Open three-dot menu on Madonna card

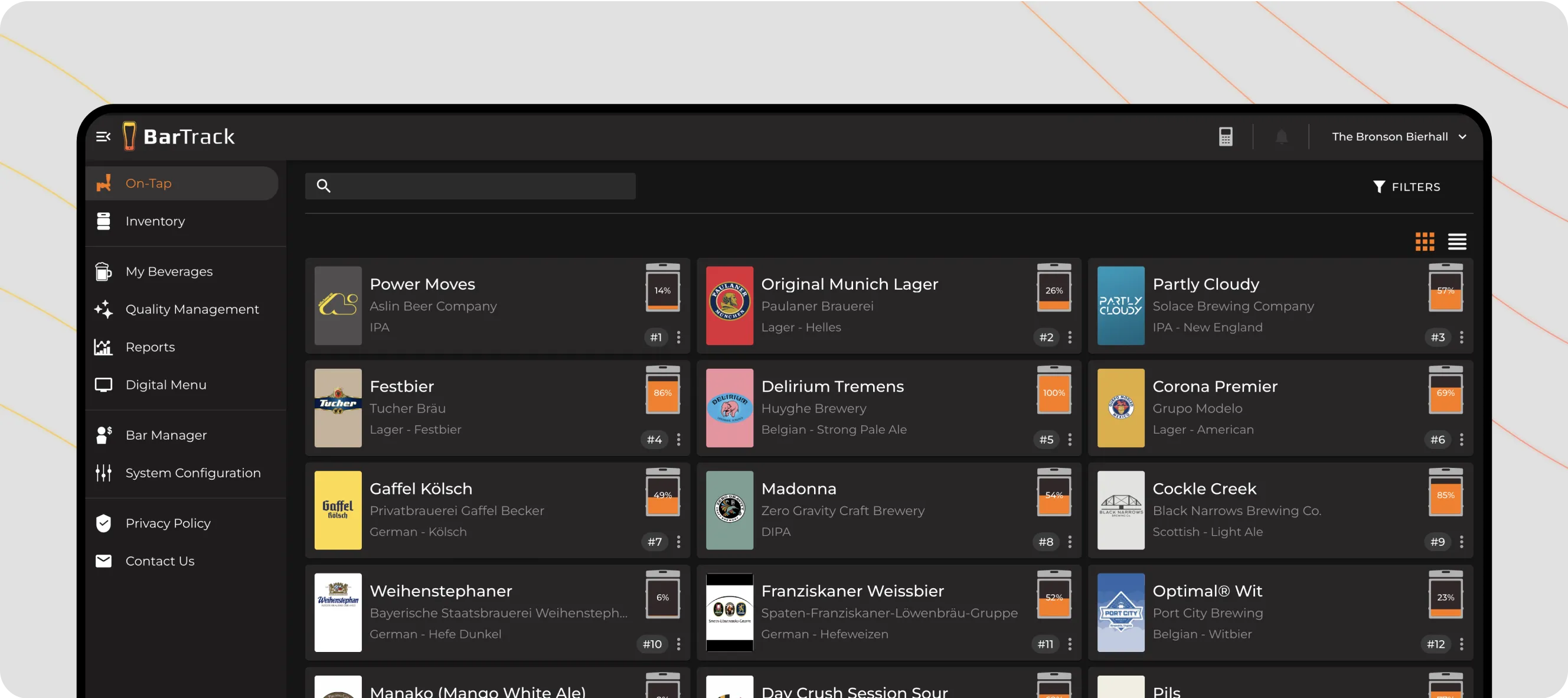coord(1070,542)
